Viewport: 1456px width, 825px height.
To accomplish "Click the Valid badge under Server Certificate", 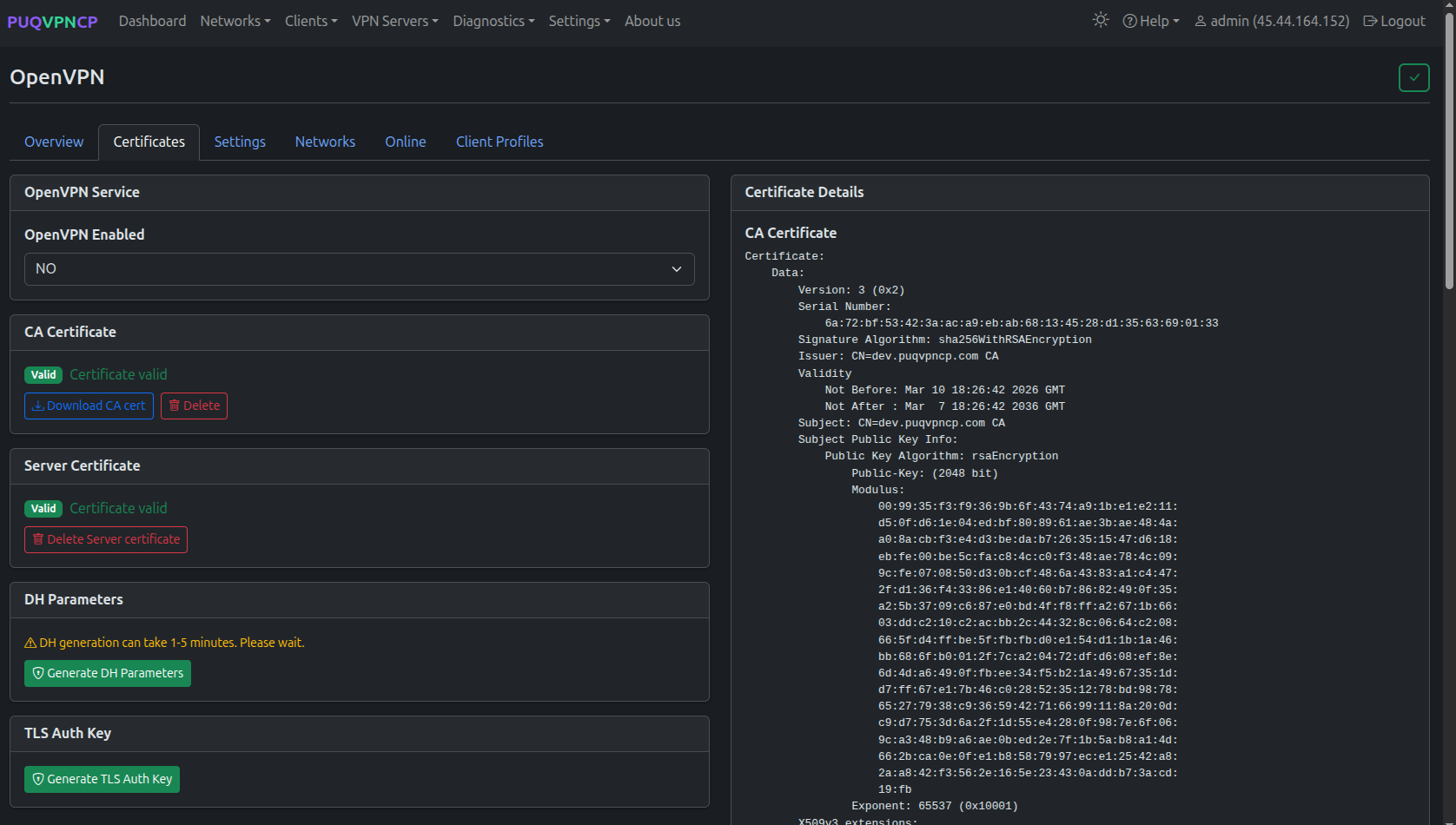I will 43,509.
